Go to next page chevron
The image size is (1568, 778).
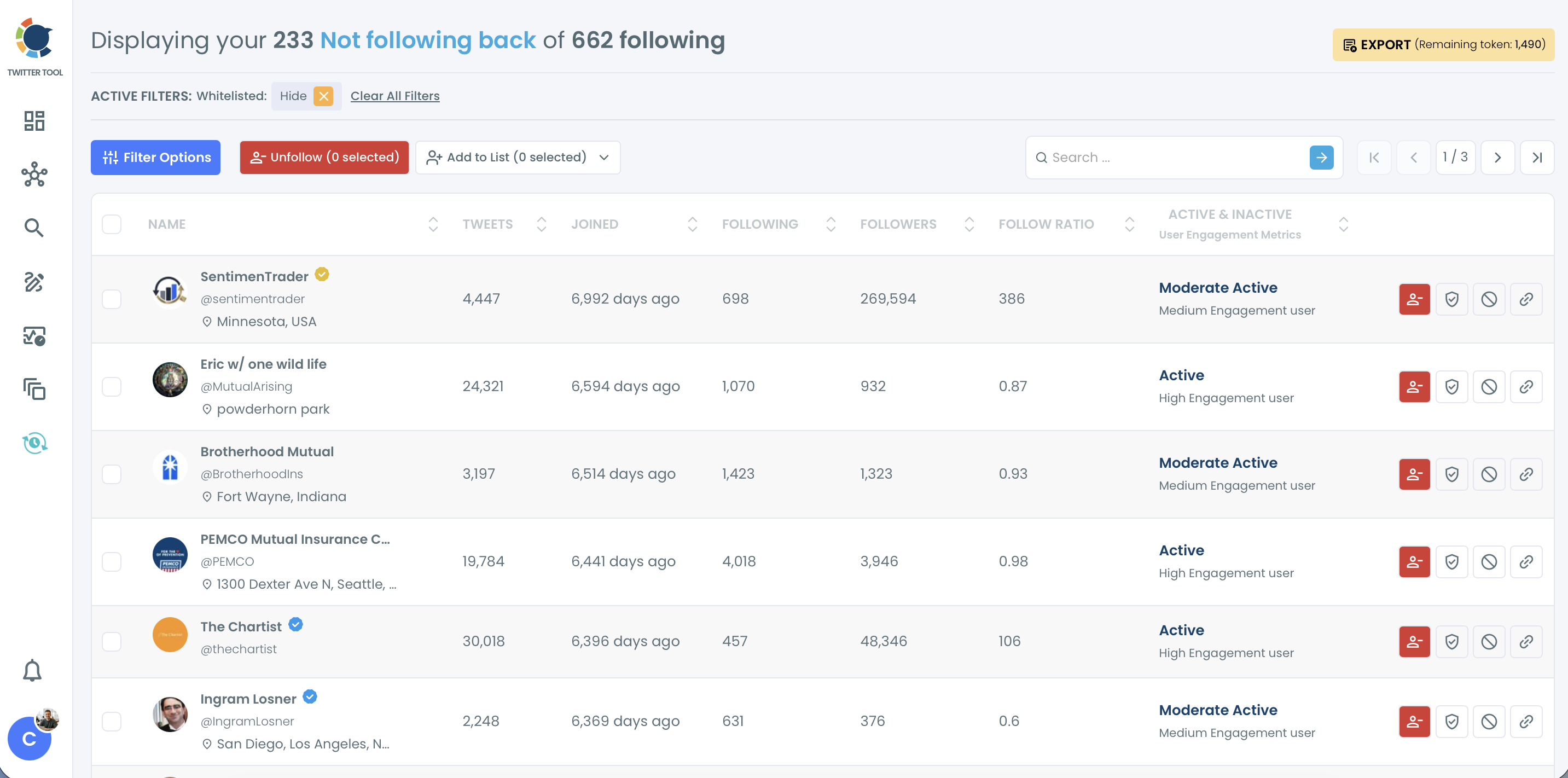(1497, 158)
